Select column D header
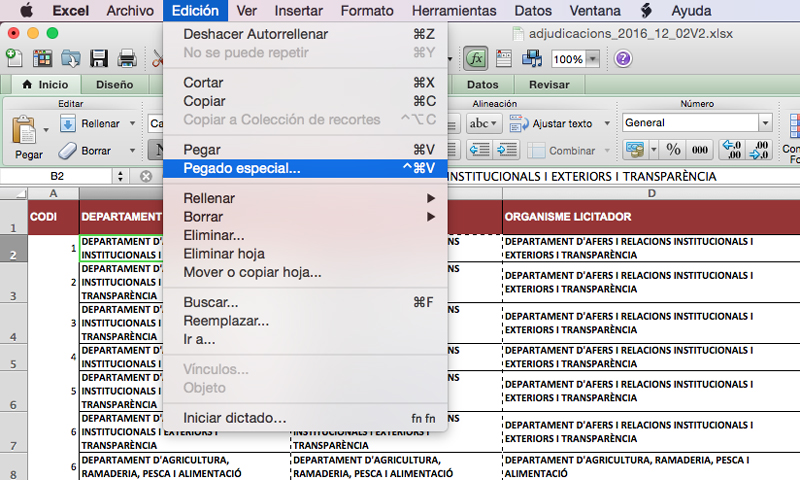800x480 pixels. click(651, 193)
